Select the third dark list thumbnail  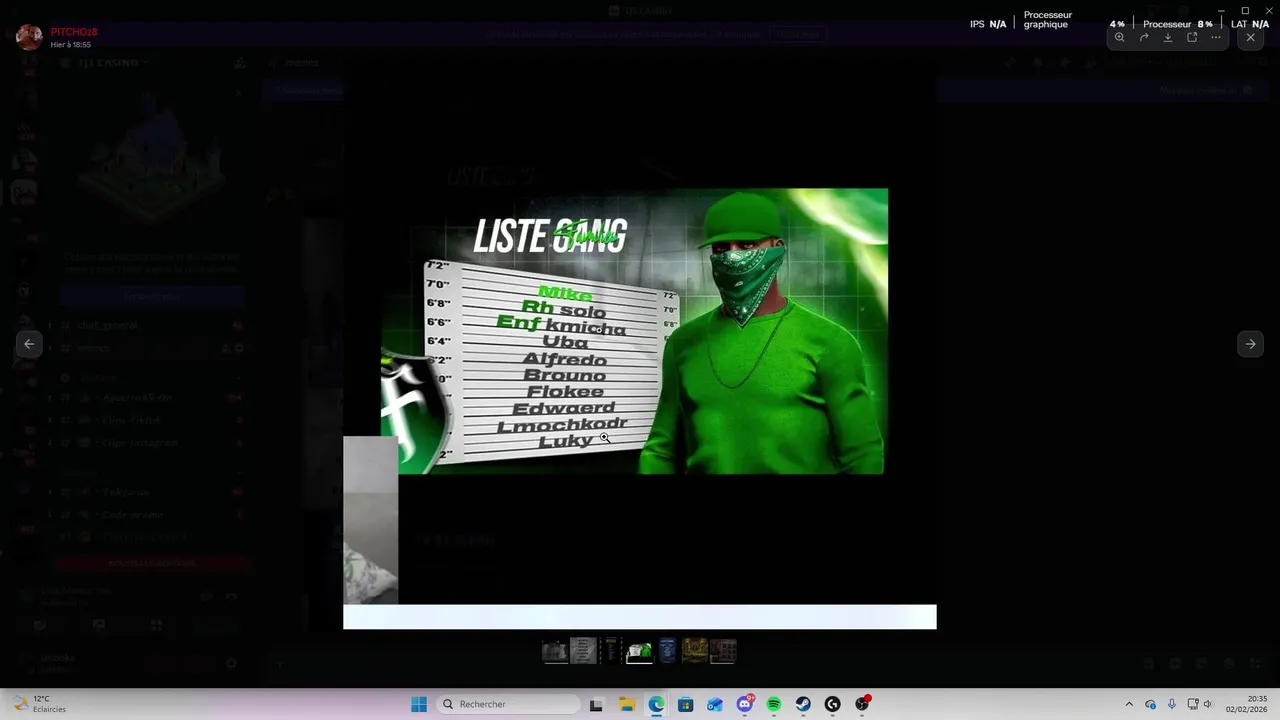(x=610, y=651)
